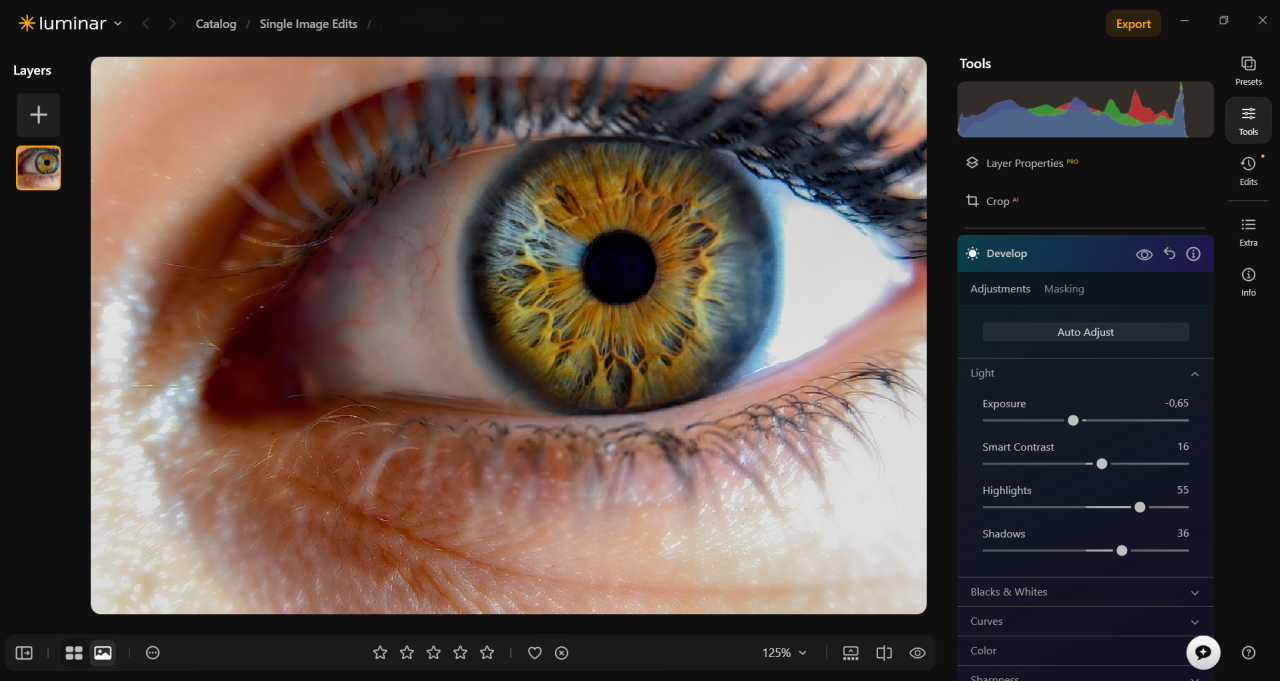Collapse the Light section
1280x681 pixels.
coord(1194,374)
